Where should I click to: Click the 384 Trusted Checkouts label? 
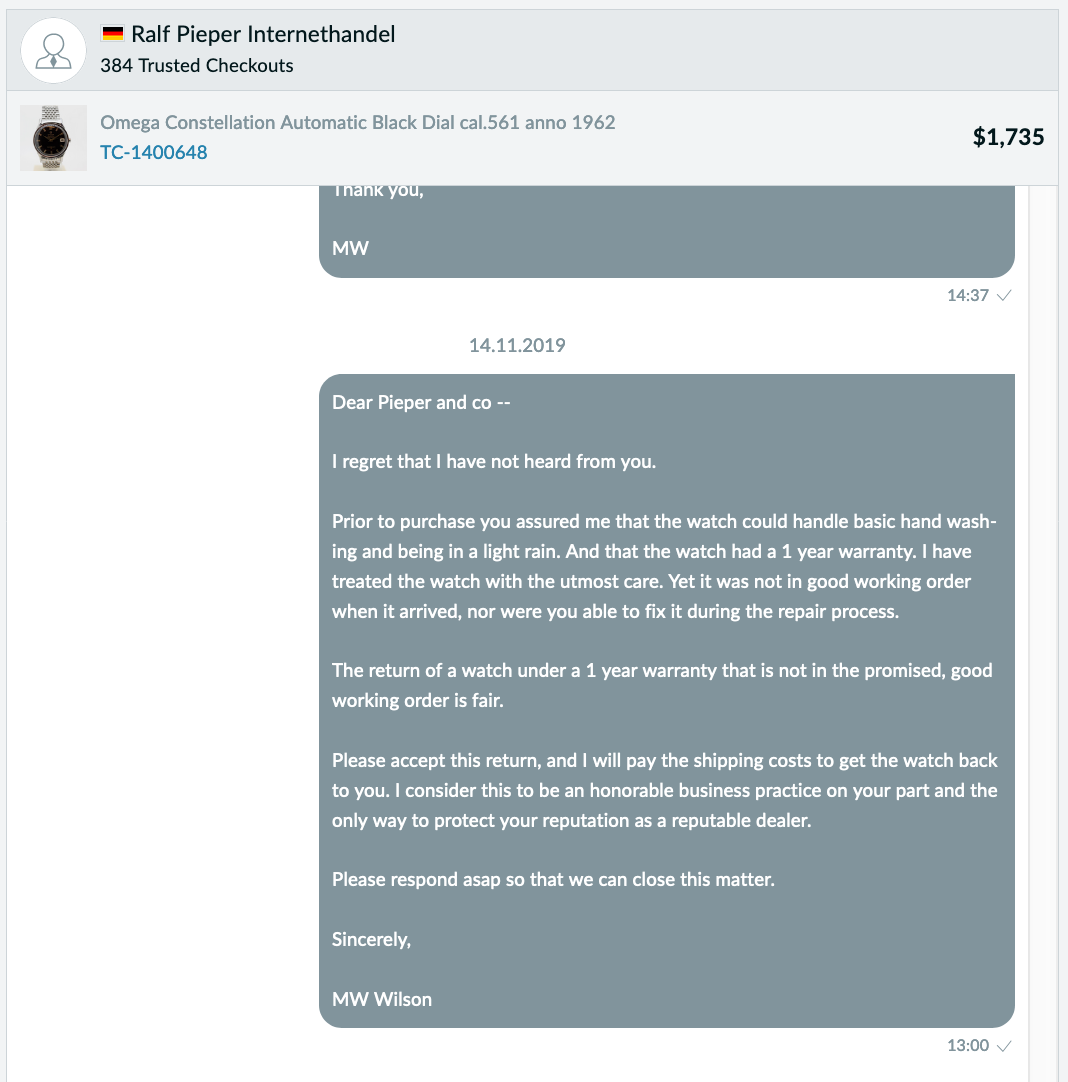pyautogui.click(x=197, y=66)
